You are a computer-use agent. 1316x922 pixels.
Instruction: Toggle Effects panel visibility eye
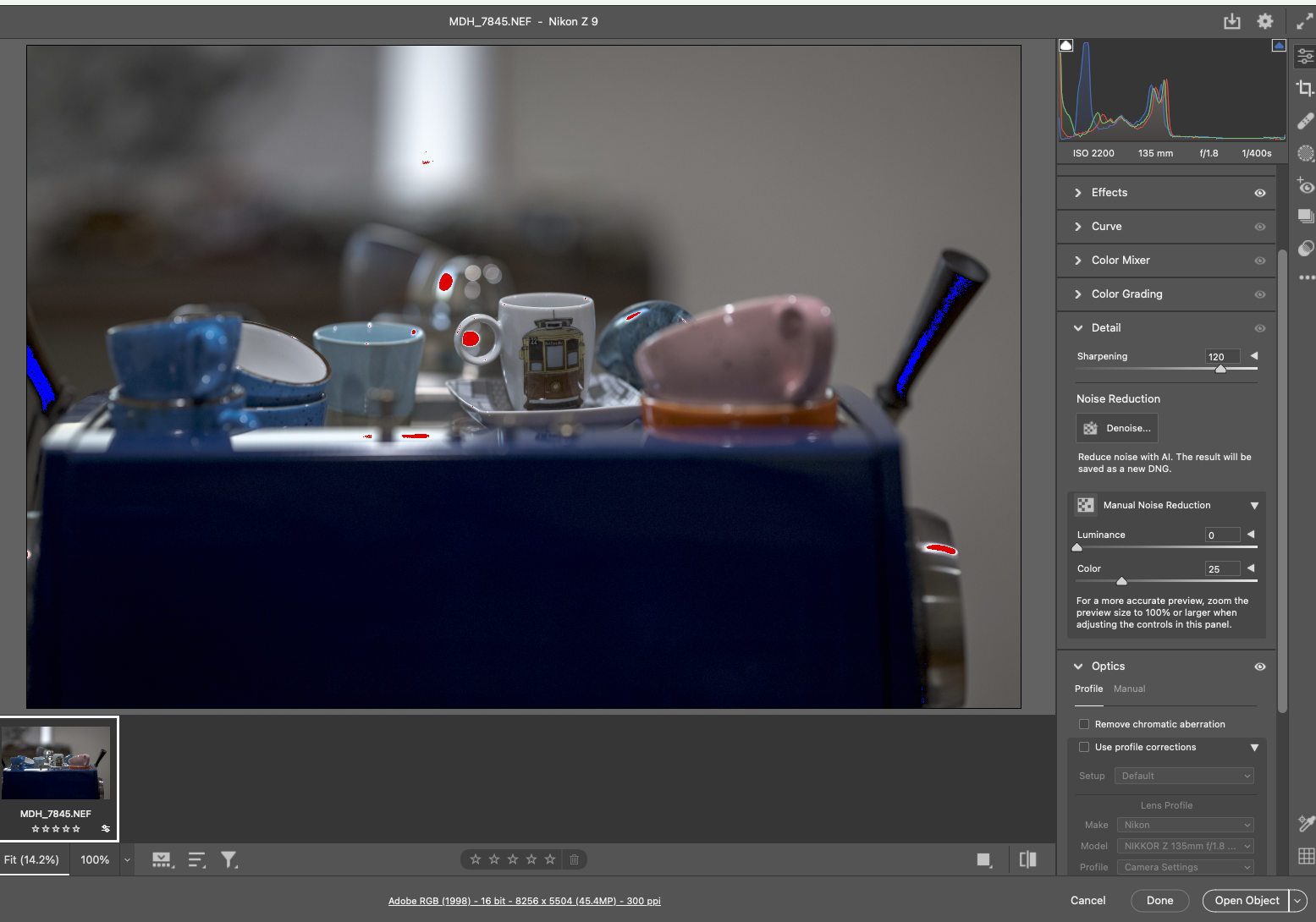tap(1260, 193)
